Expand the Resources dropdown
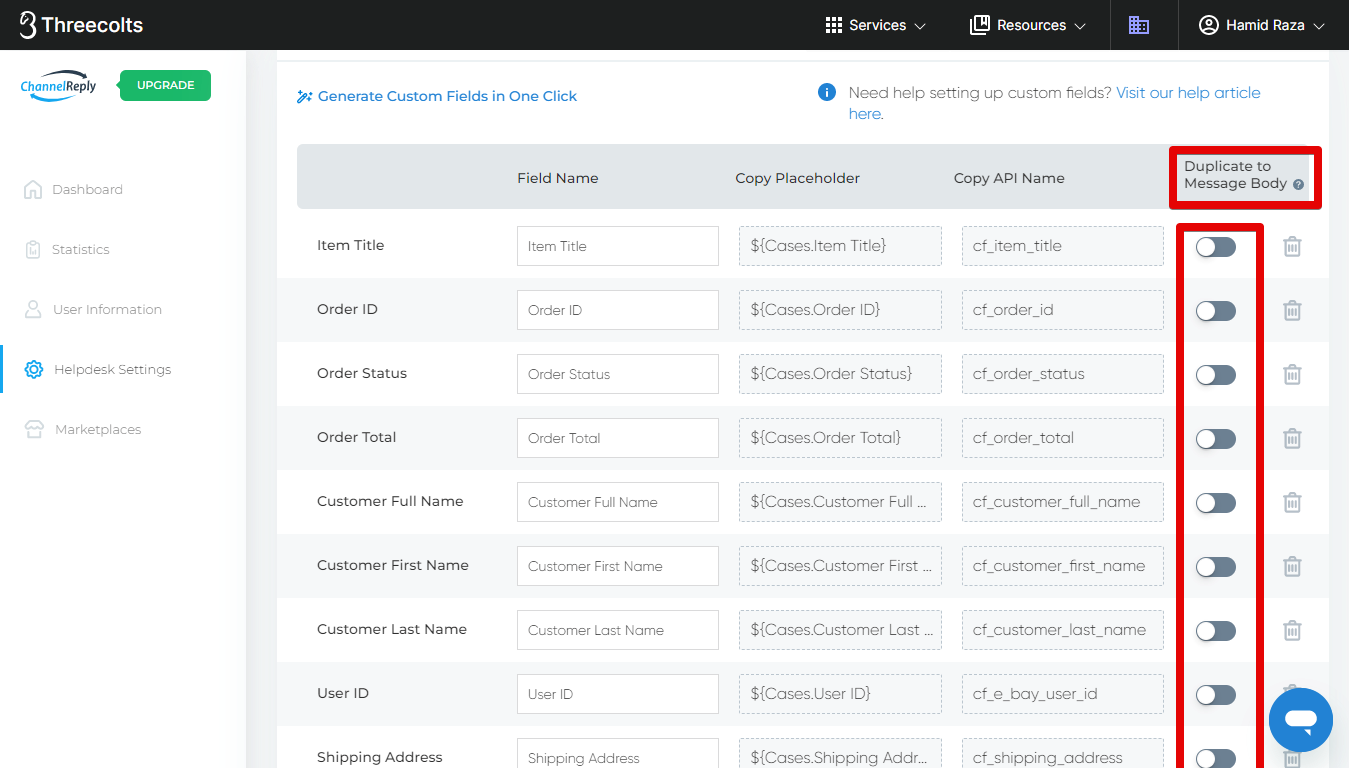This screenshot has height=768, width=1349. click(1028, 25)
